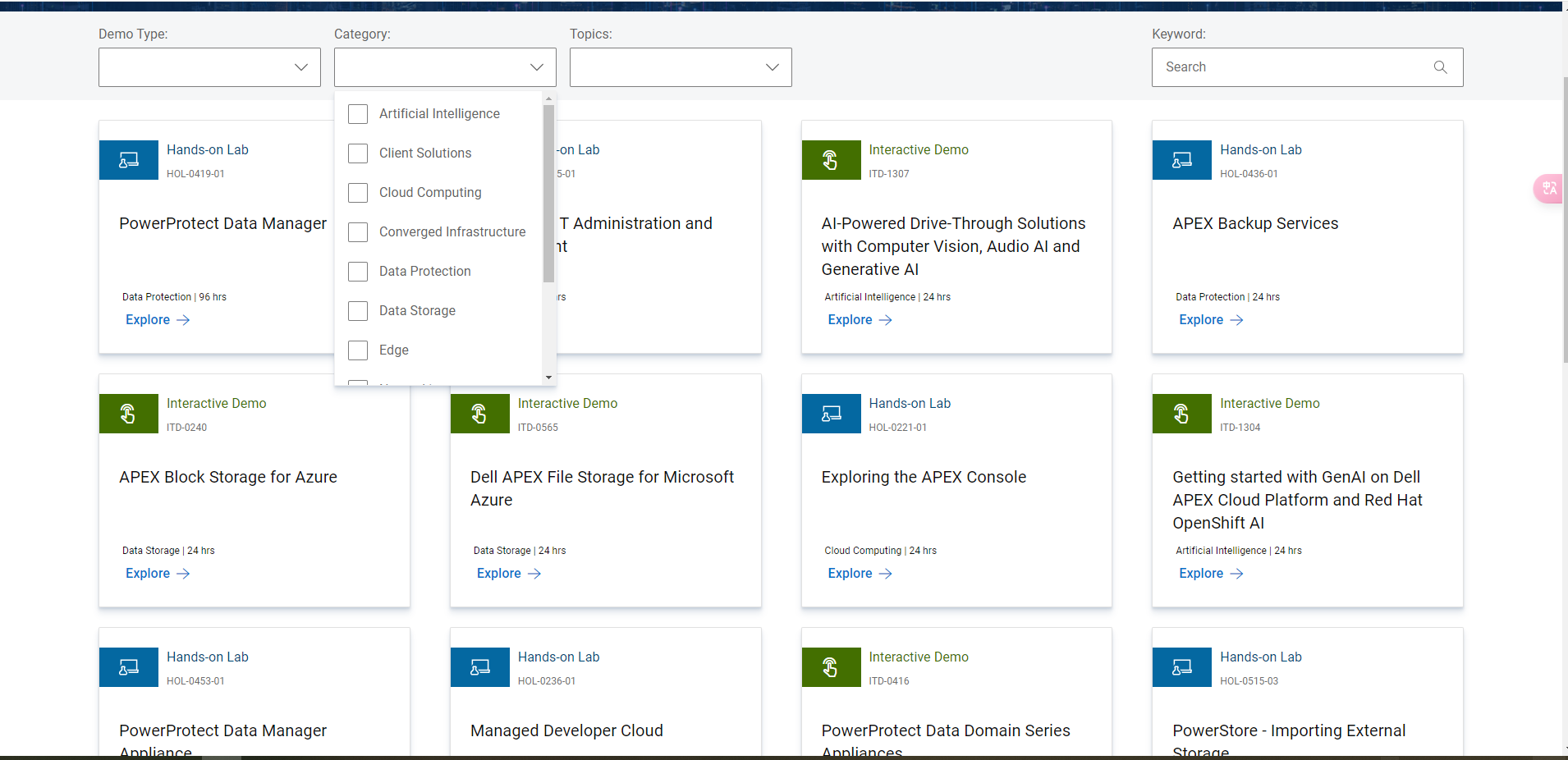This screenshot has height=760, width=1568.
Task: Collapse the Category dropdown
Action: (445, 67)
